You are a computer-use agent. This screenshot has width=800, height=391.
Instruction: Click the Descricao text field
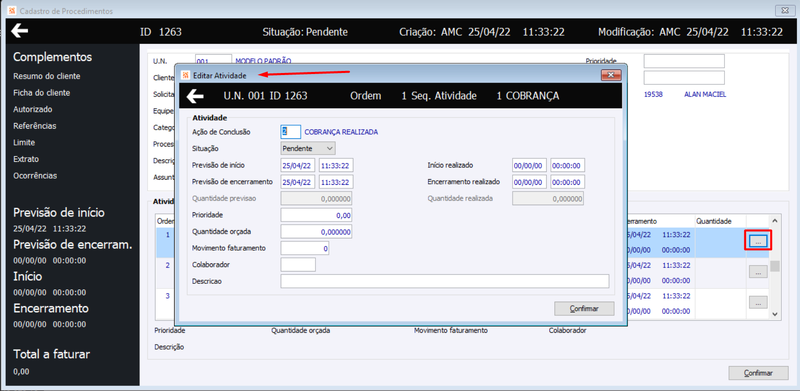point(445,281)
